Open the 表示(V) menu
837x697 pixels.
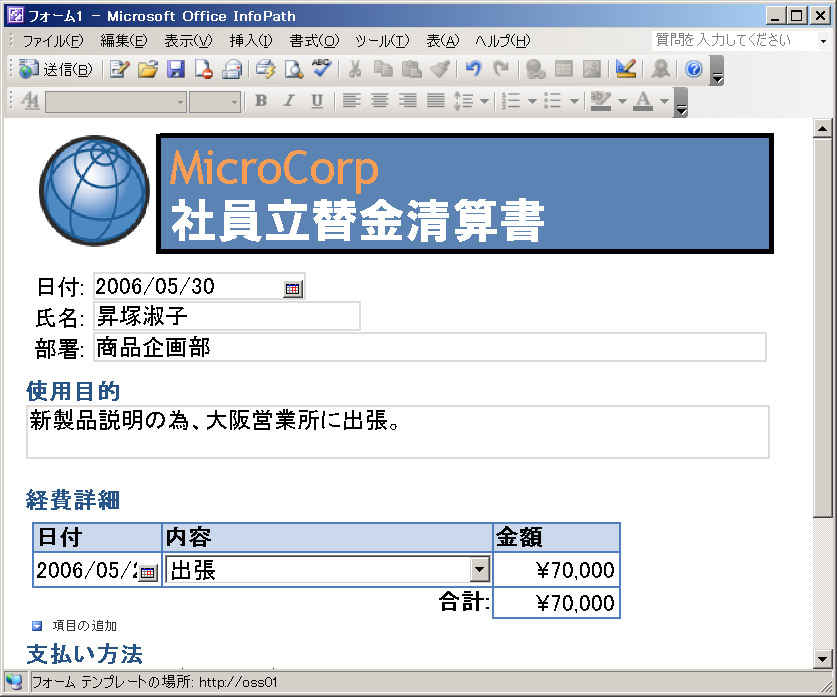188,41
